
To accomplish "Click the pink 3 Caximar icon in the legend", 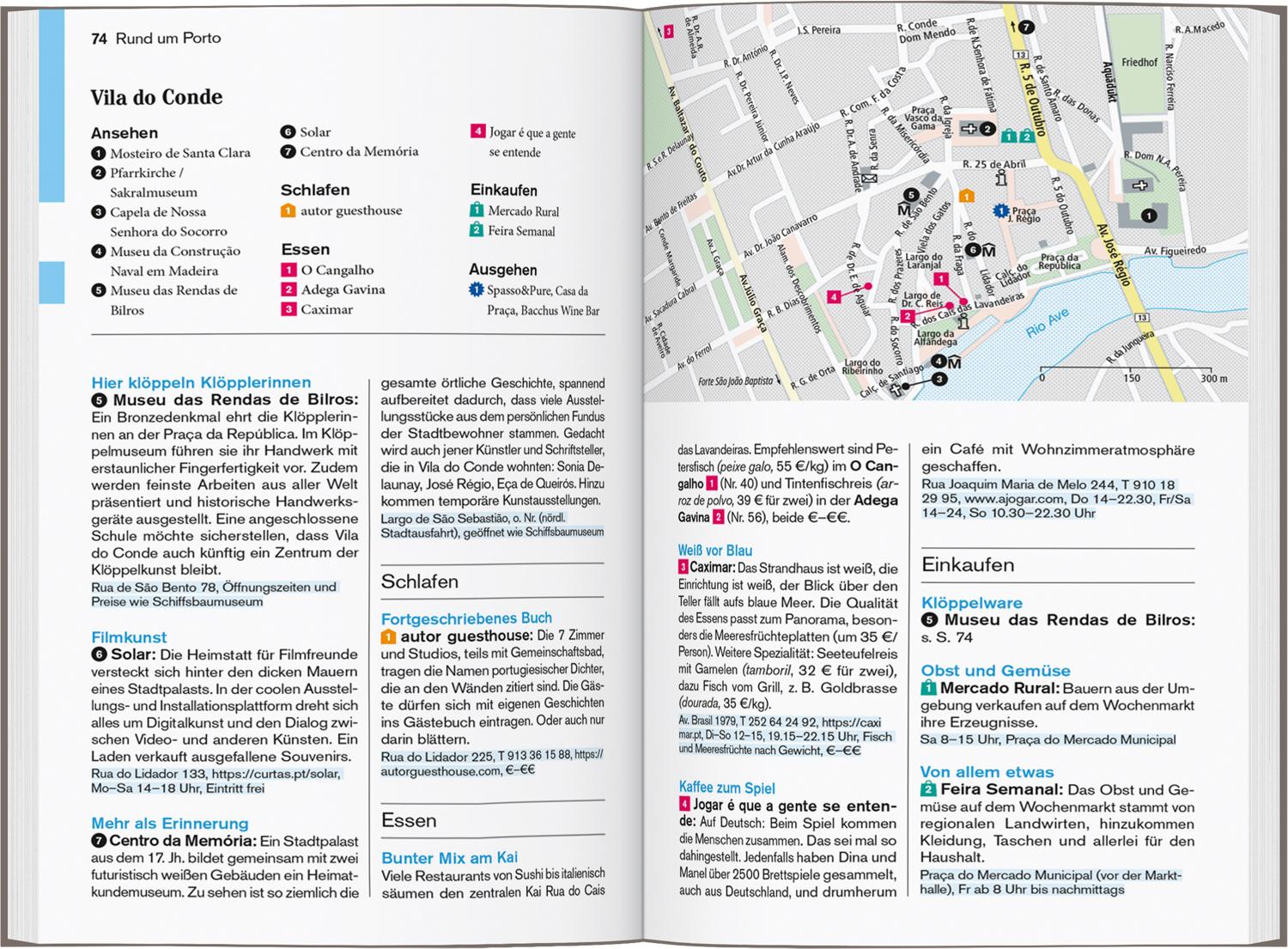I will pos(289,309).
